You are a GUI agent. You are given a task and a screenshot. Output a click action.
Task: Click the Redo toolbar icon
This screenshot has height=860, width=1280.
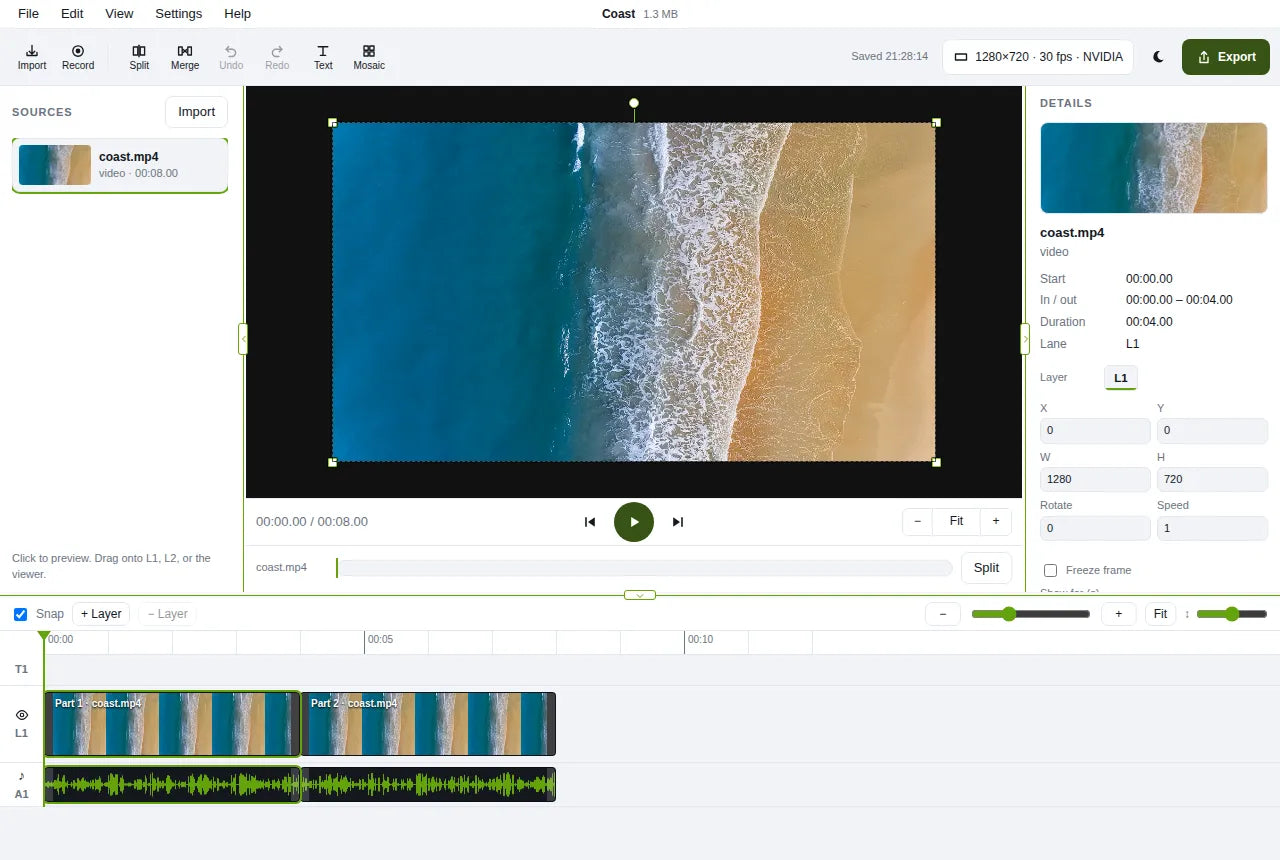click(277, 57)
